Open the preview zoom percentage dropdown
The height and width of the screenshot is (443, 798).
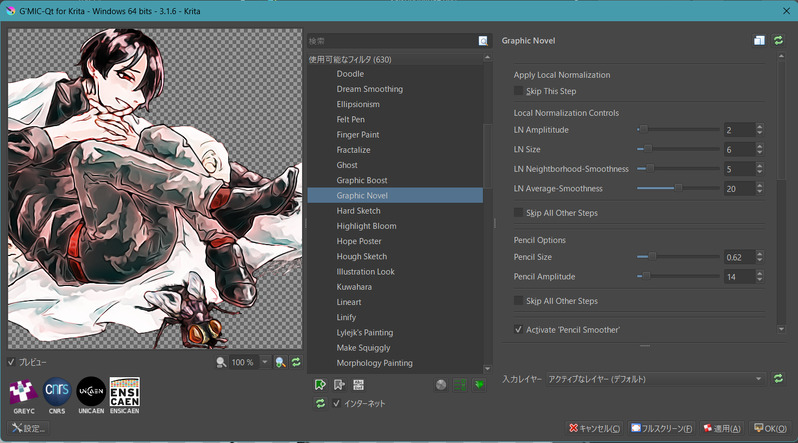point(265,362)
